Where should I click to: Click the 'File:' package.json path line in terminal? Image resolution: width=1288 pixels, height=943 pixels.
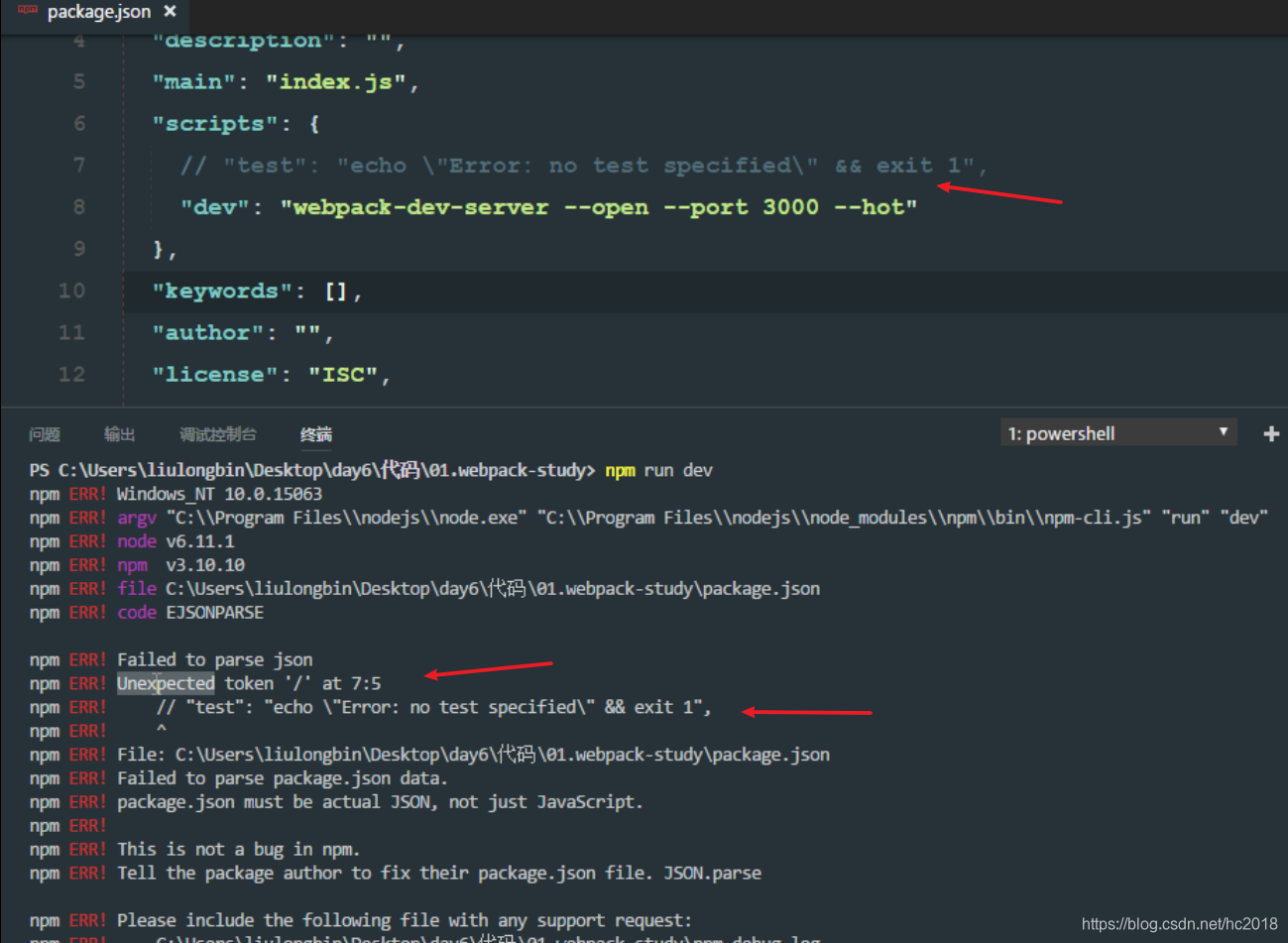pyautogui.click(x=473, y=755)
